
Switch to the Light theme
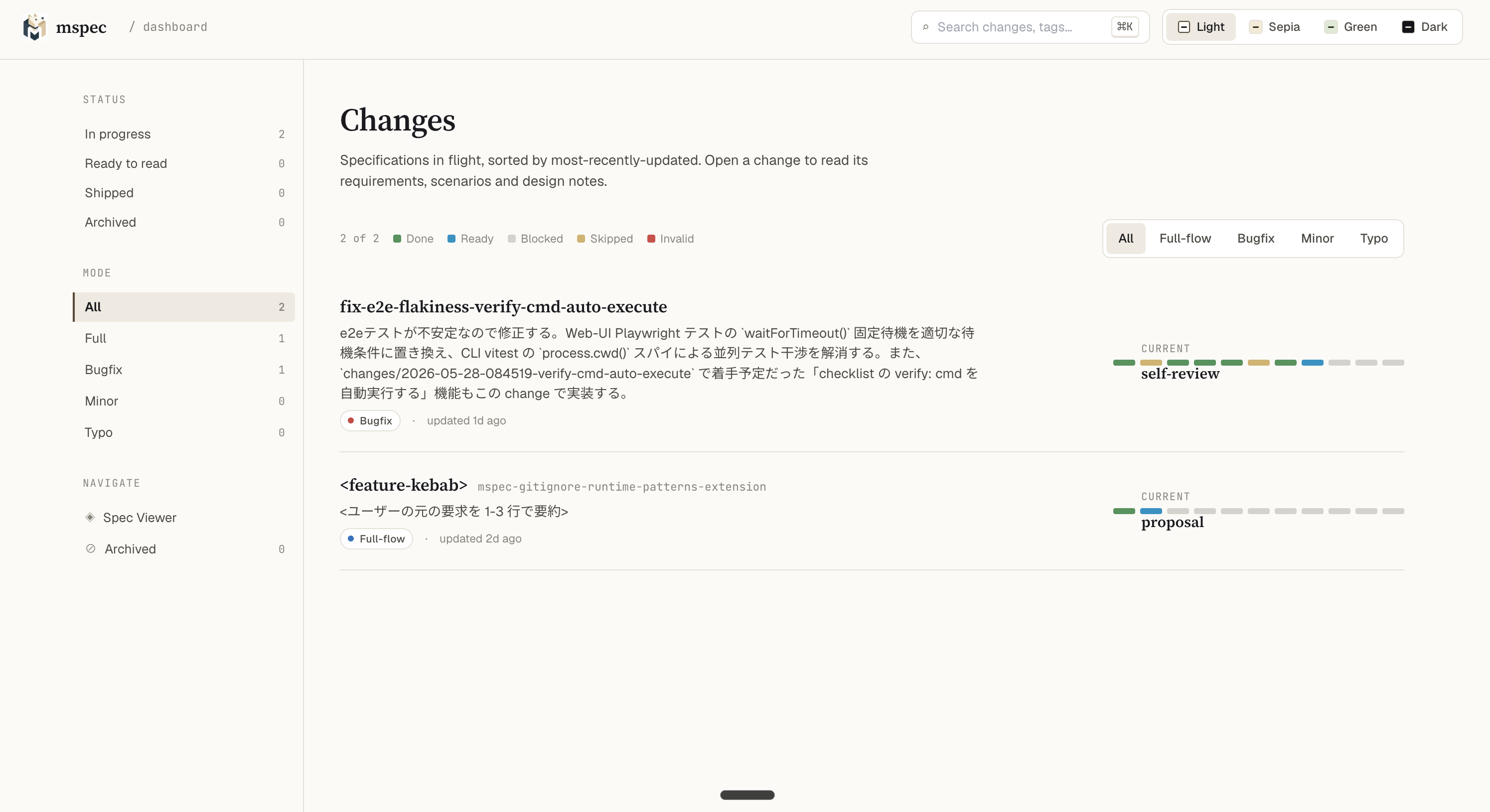[1201, 27]
